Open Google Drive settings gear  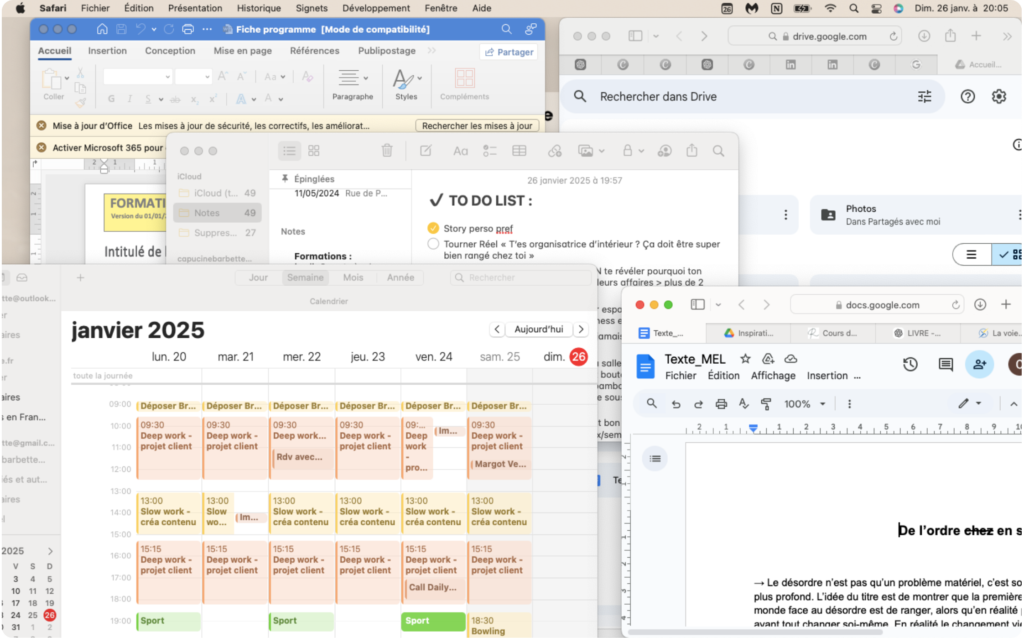[x=998, y=97]
